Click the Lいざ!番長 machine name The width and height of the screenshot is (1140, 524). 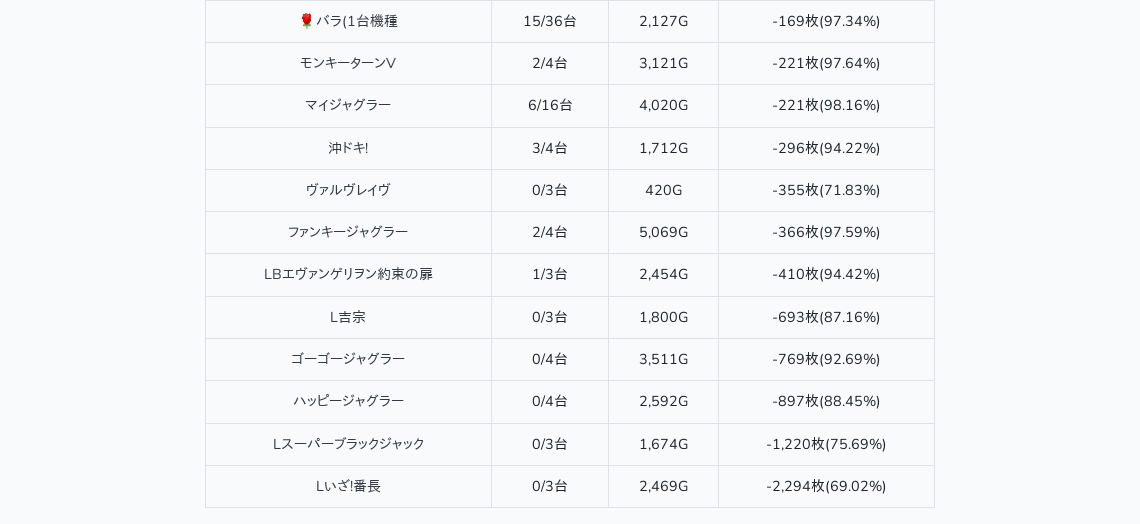348,486
